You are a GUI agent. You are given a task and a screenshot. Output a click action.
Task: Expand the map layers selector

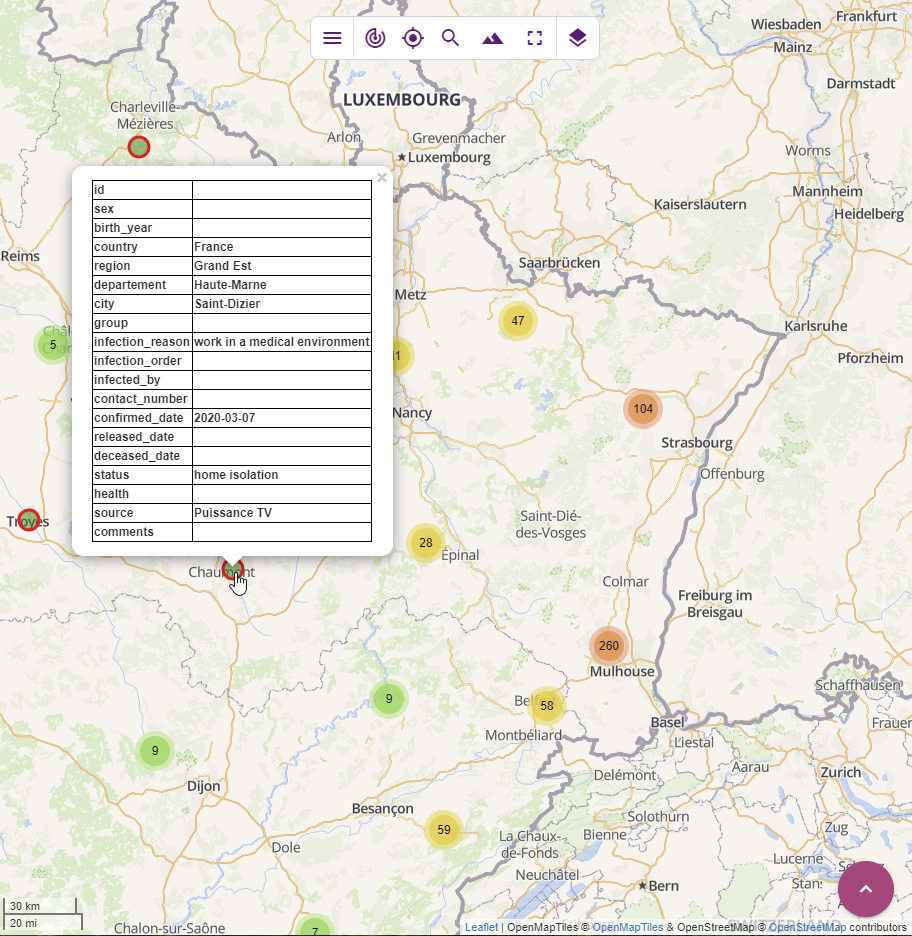(577, 38)
